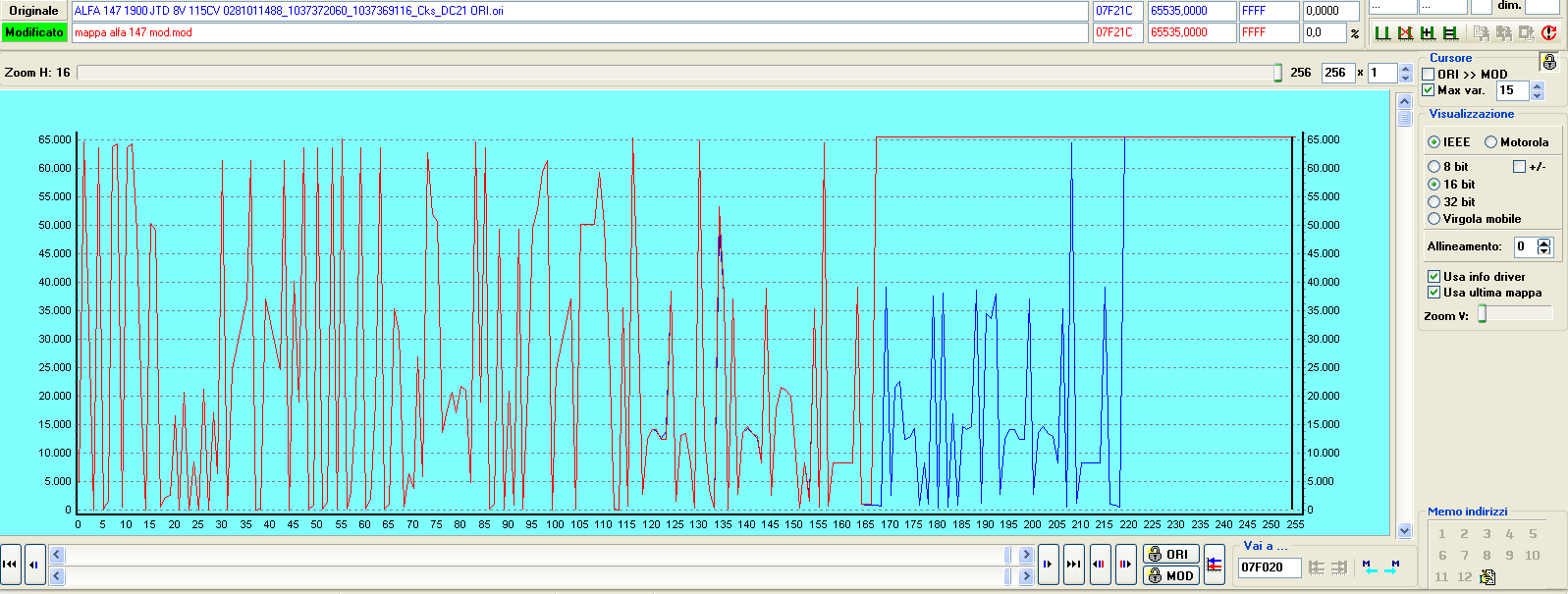
Task: Go to previous map with cyan left arrow
Action: (1371, 567)
